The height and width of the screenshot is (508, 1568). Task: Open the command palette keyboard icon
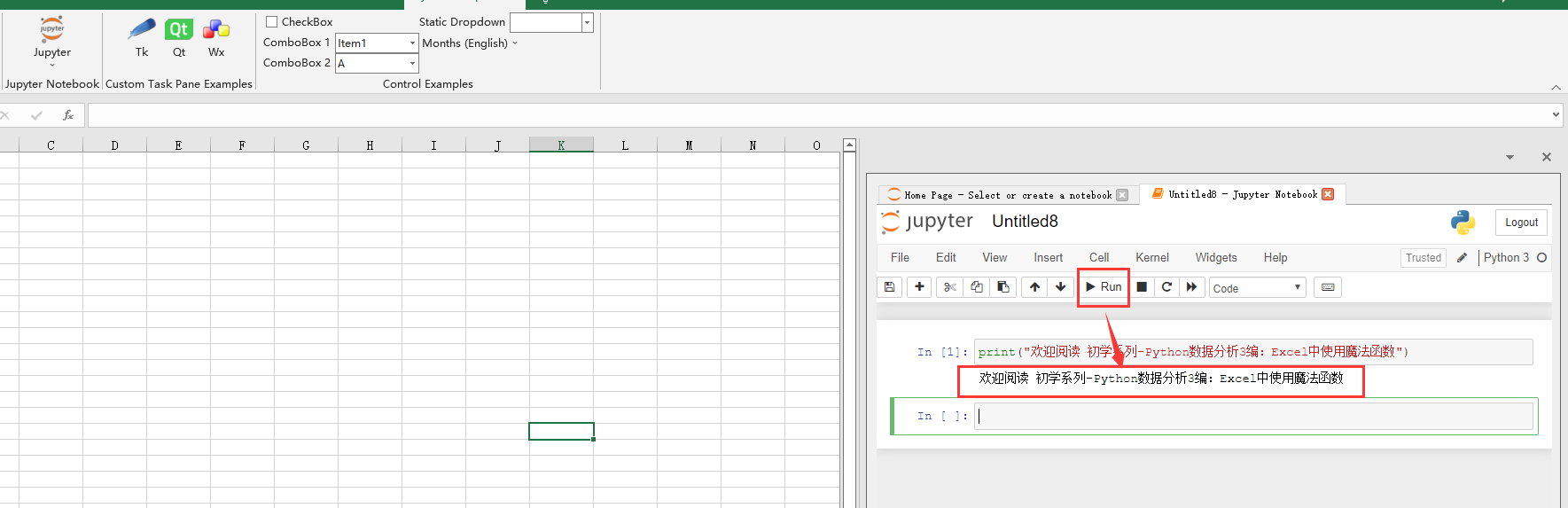[1327, 287]
